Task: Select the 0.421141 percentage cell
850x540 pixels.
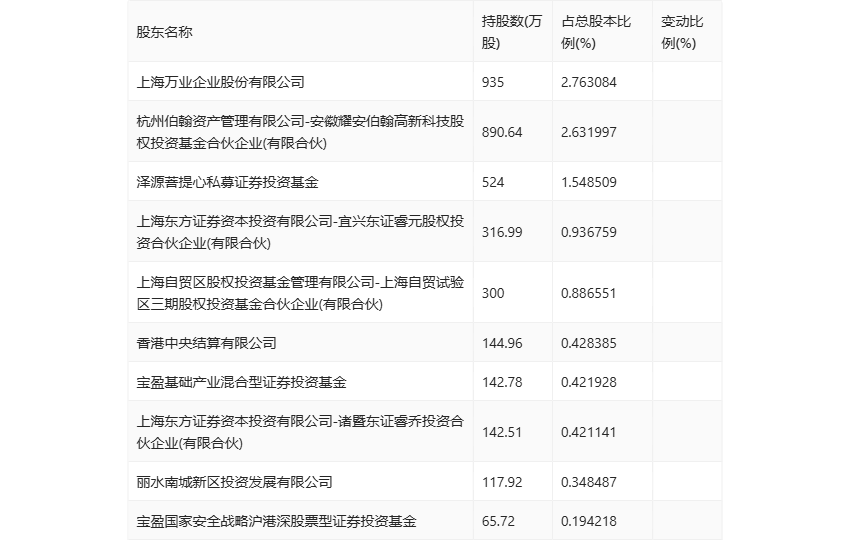Action: pos(589,432)
